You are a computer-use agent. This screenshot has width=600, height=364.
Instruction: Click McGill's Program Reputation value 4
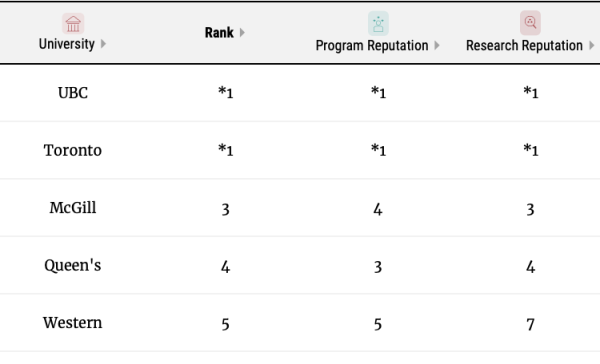coord(378,209)
